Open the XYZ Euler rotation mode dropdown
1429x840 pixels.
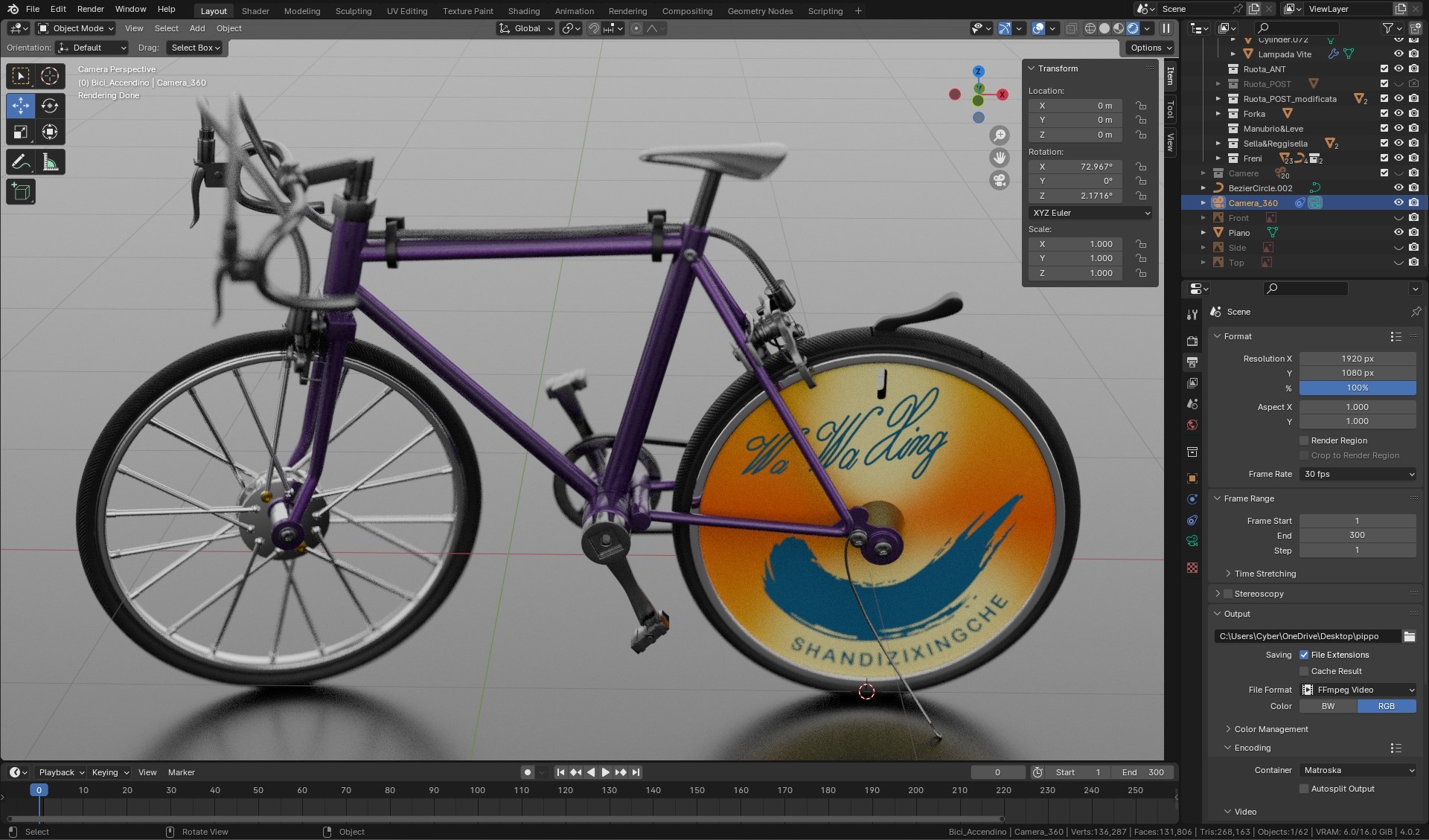tap(1090, 213)
